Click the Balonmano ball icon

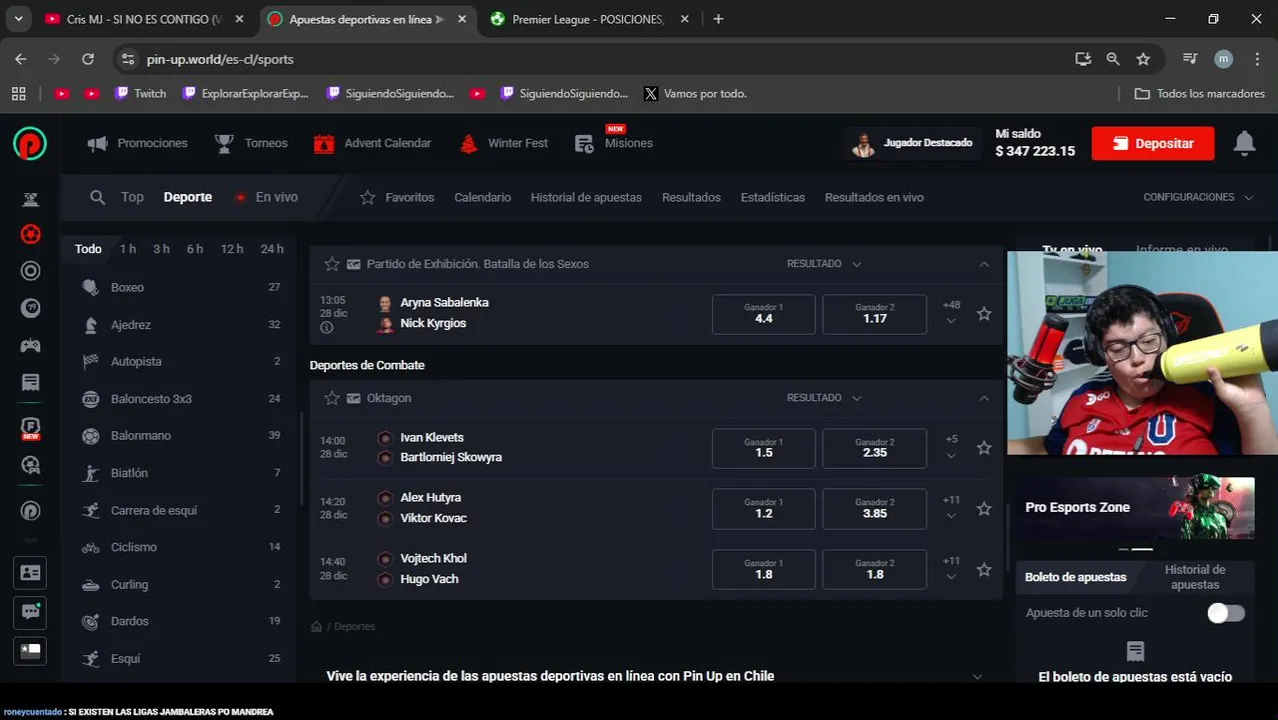point(91,436)
